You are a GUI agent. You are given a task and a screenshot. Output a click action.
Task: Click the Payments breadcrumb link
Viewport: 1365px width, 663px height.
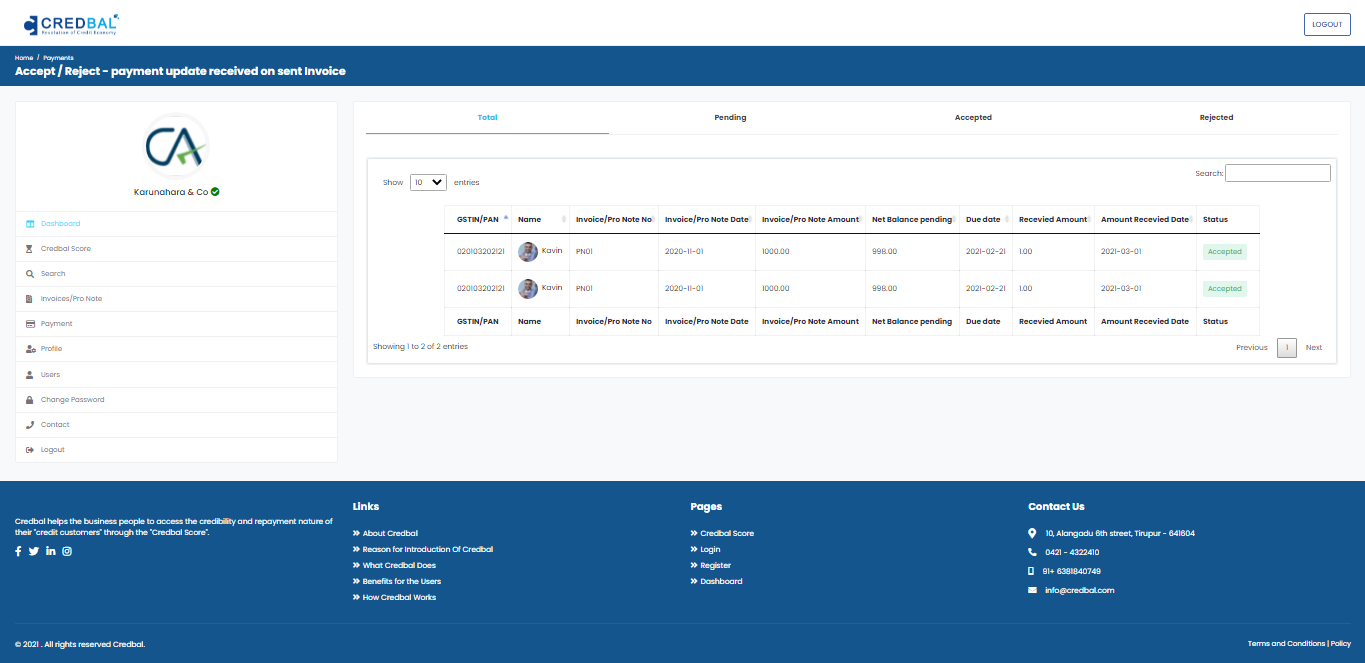(58, 58)
